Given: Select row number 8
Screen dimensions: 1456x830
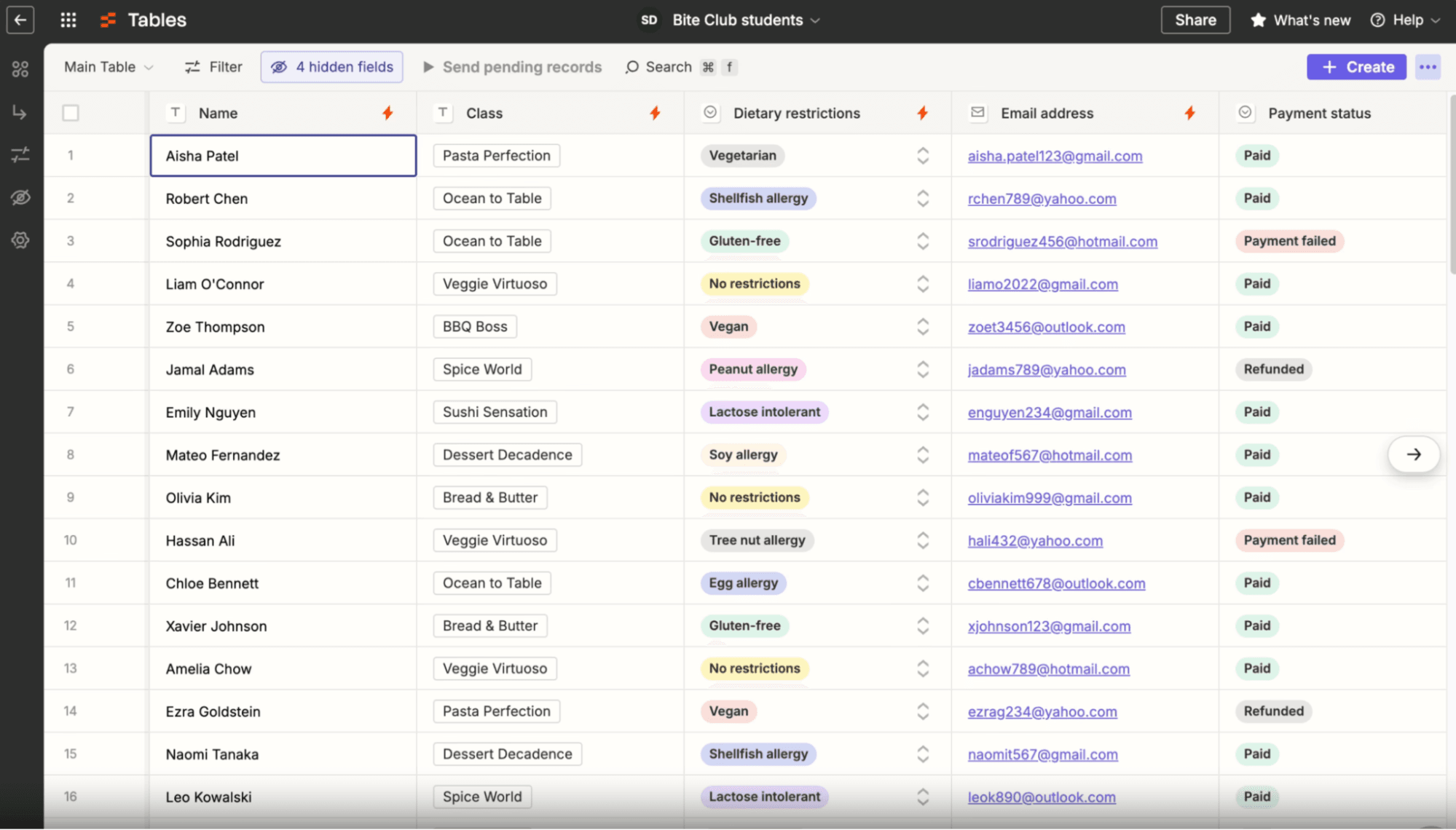Looking at the screenshot, I should click(x=71, y=454).
